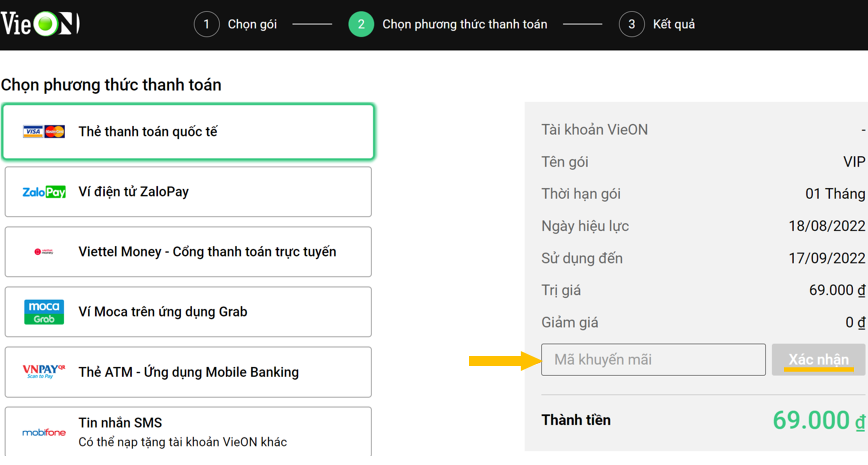Click the Trị giá label
The image size is (868, 465).
(561, 291)
